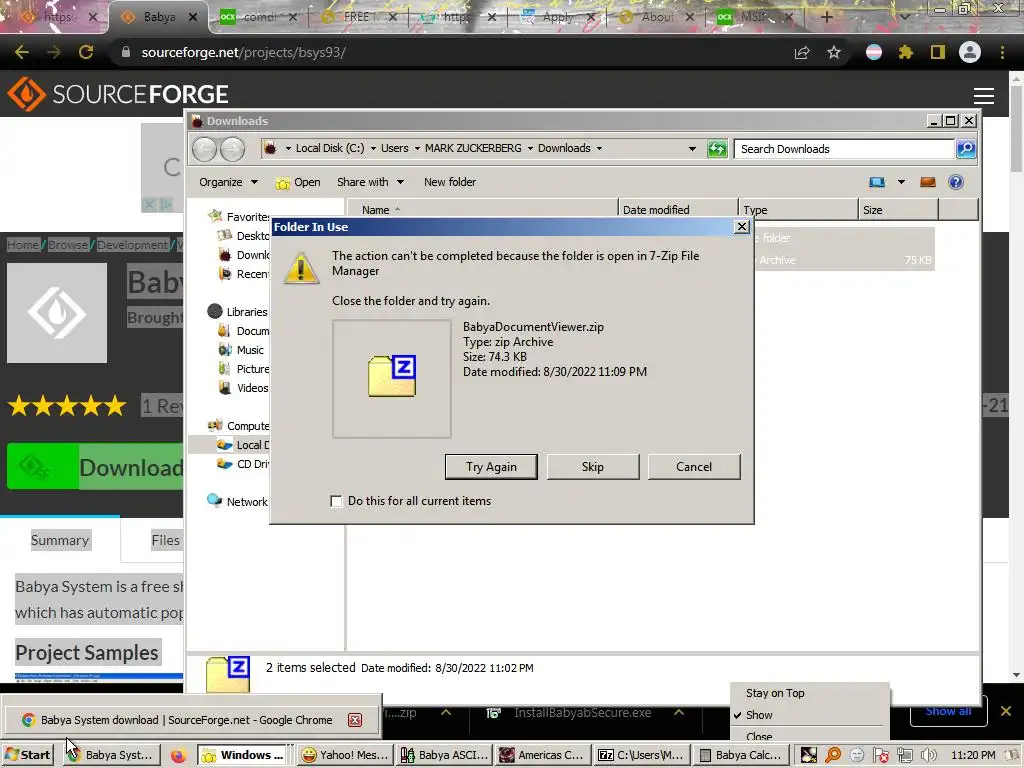1024x768 pixels.
Task: Click the Windows Start button
Action: coord(28,755)
